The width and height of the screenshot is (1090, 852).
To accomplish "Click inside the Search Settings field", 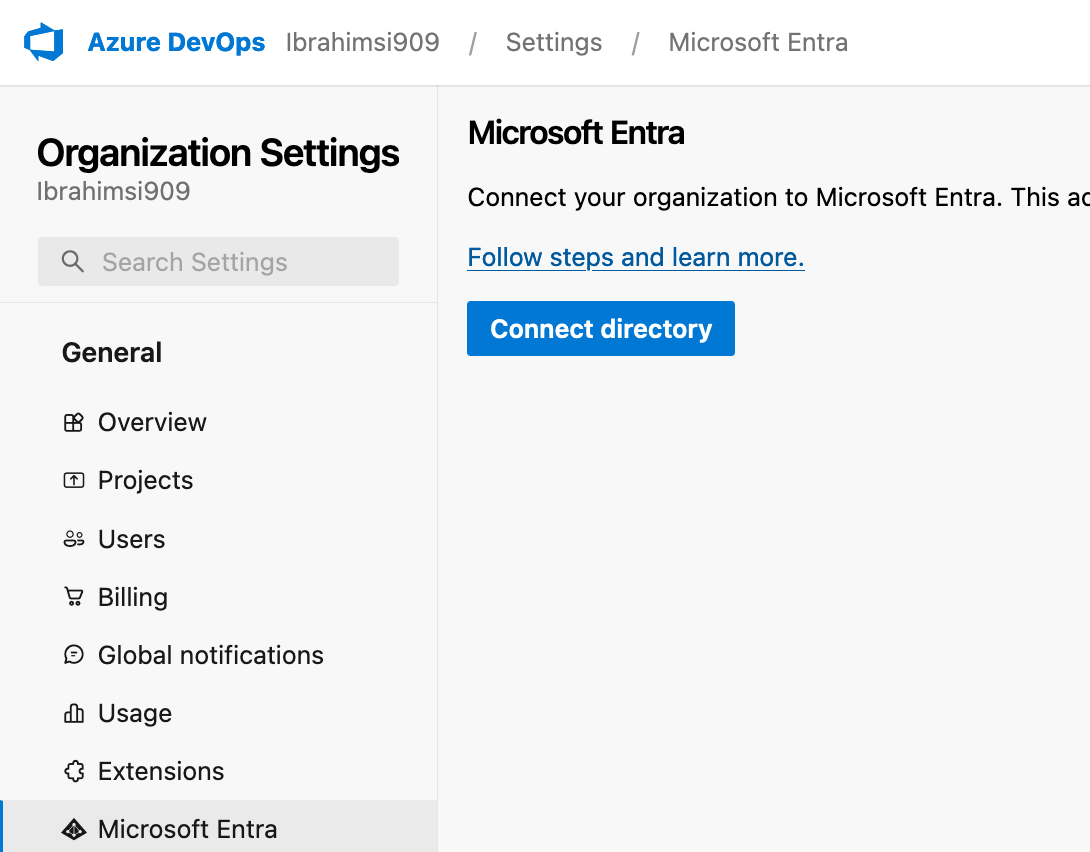I will click(218, 261).
